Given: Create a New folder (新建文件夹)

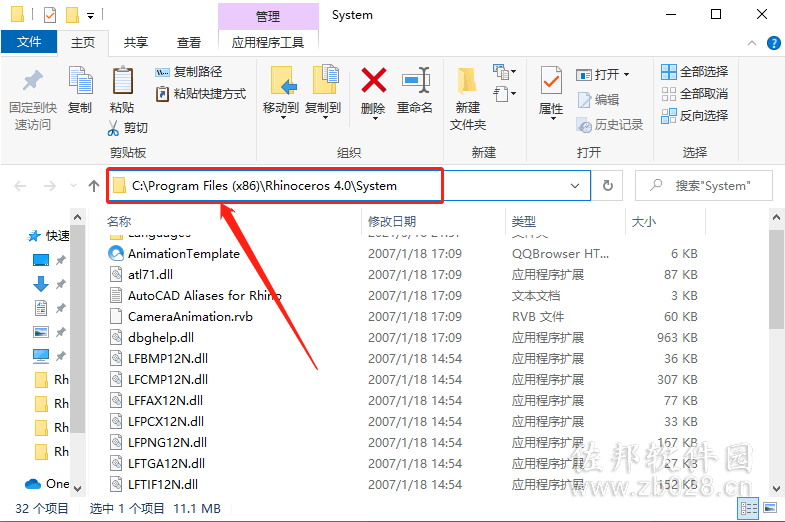Looking at the screenshot, I should [x=468, y=99].
